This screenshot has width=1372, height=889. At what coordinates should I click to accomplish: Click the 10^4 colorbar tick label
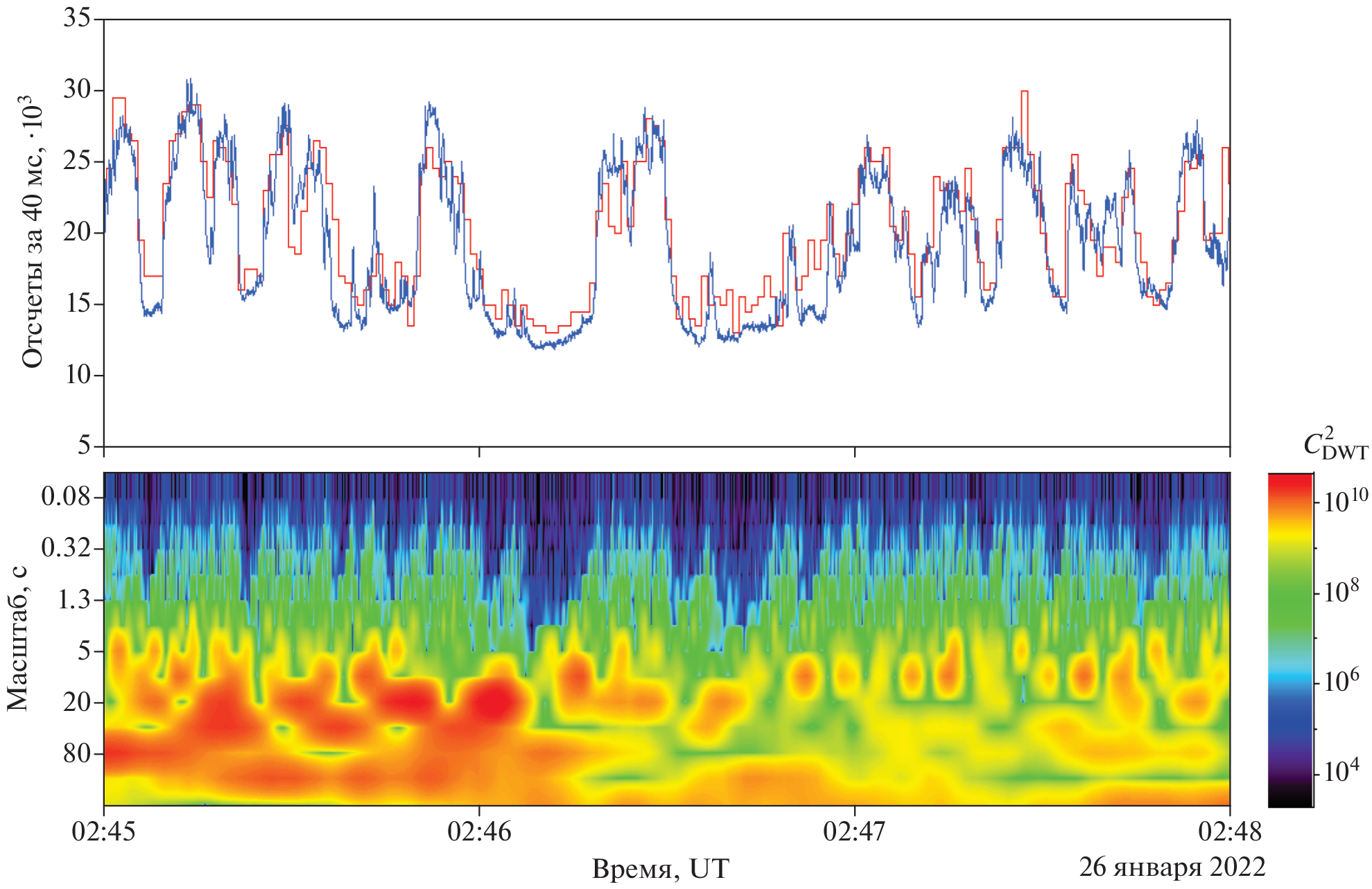pyautogui.click(x=1341, y=771)
